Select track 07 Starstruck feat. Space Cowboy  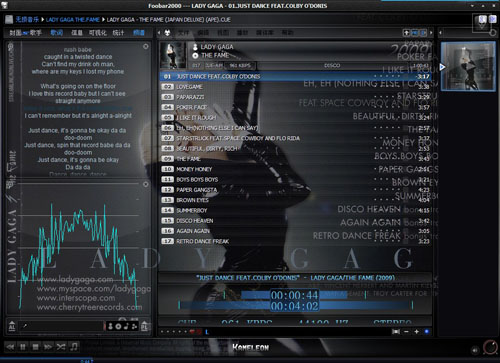tap(296, 138)
